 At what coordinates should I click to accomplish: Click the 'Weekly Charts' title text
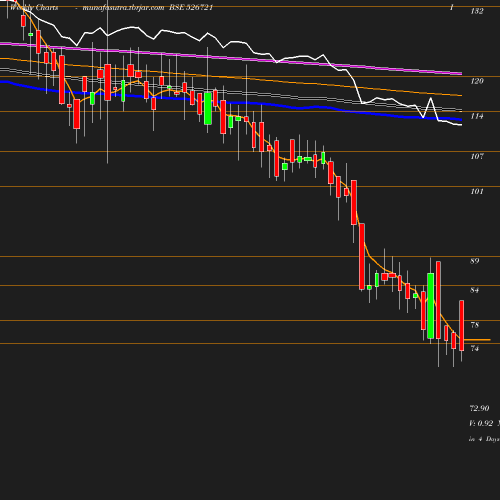pos(34,7)
